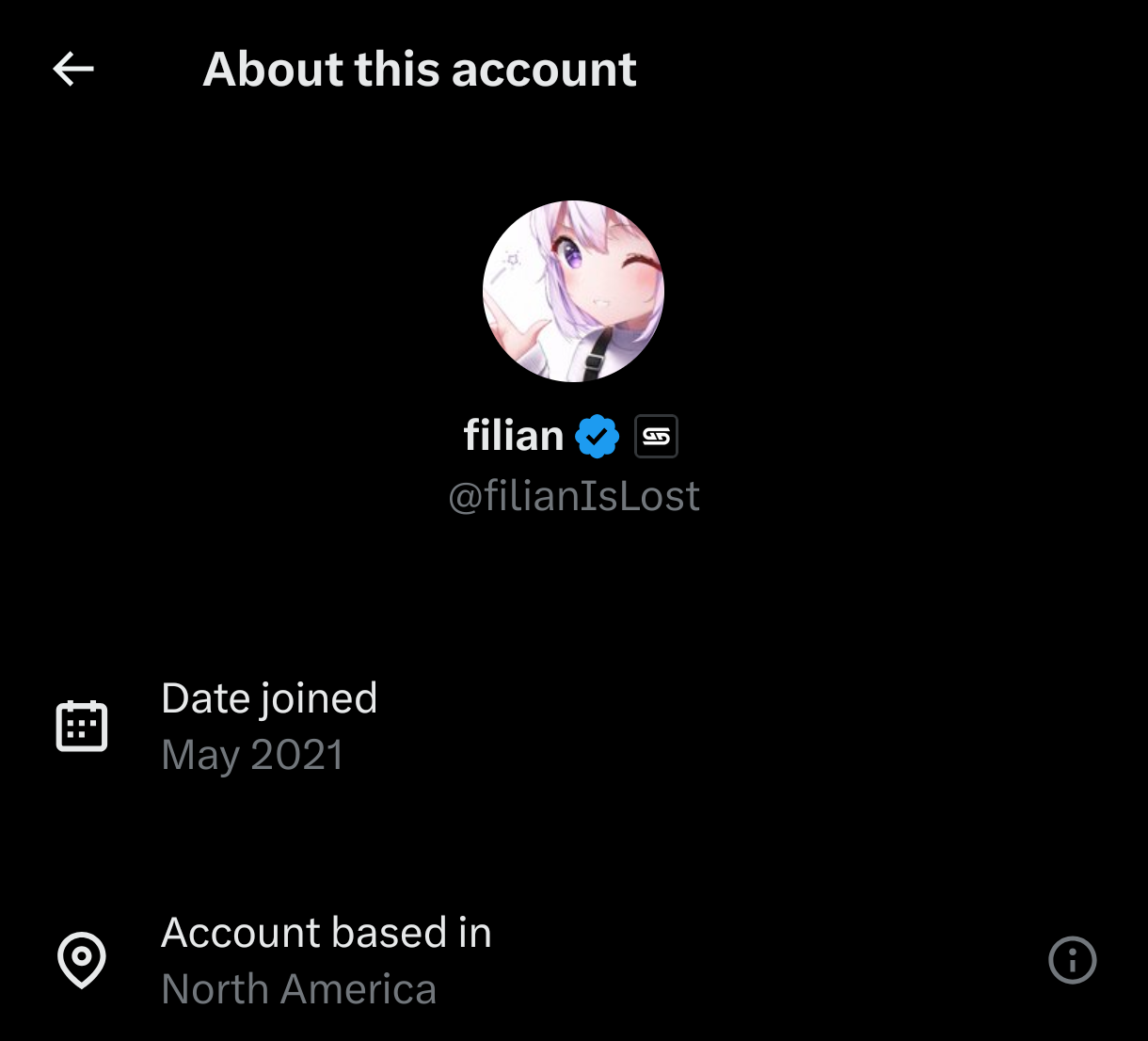Select the Account based in label
This screenshot has width=1148, height=1041.
click(327, 933)
